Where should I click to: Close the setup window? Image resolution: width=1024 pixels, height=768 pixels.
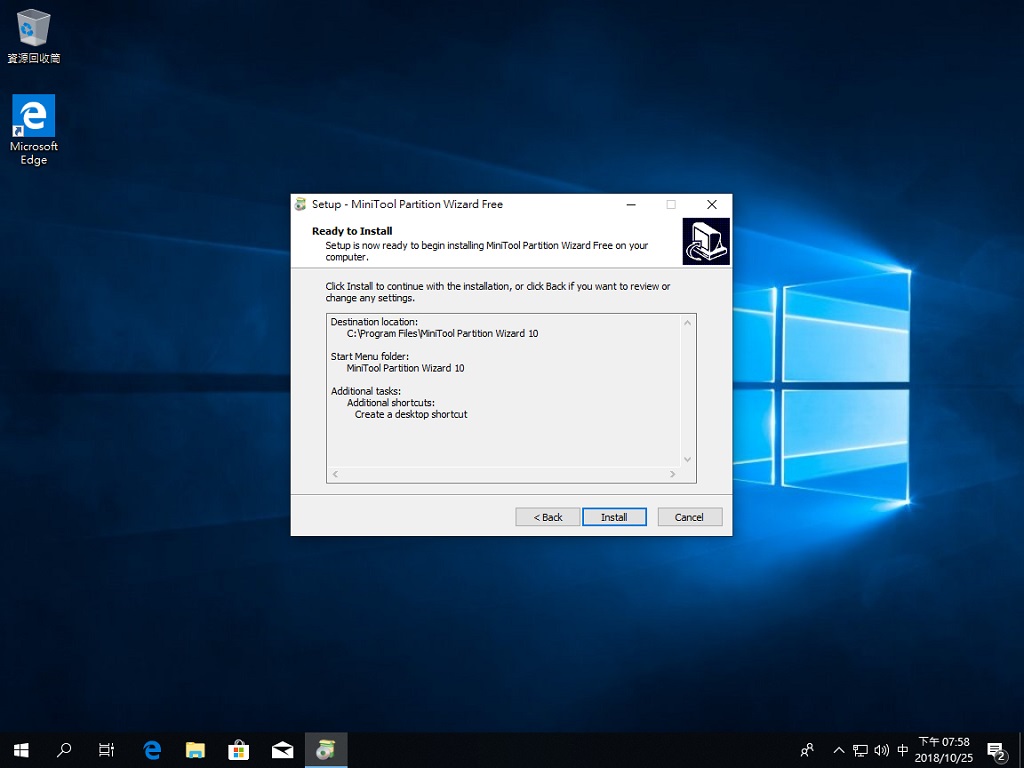tap(712, 204)
